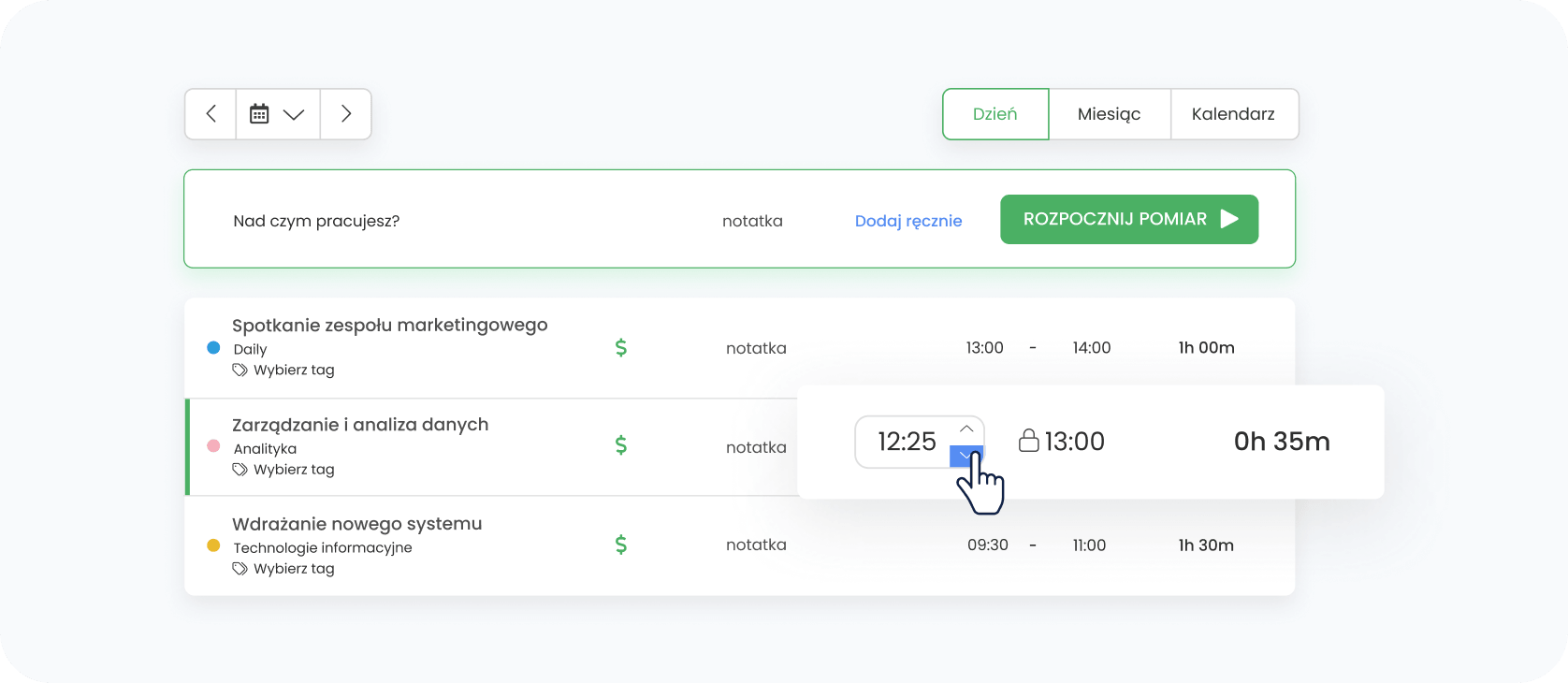This screenshot has width=1568, height=683.
Task: Click the blue project color dot for Daily
Action: click(213, 348)
